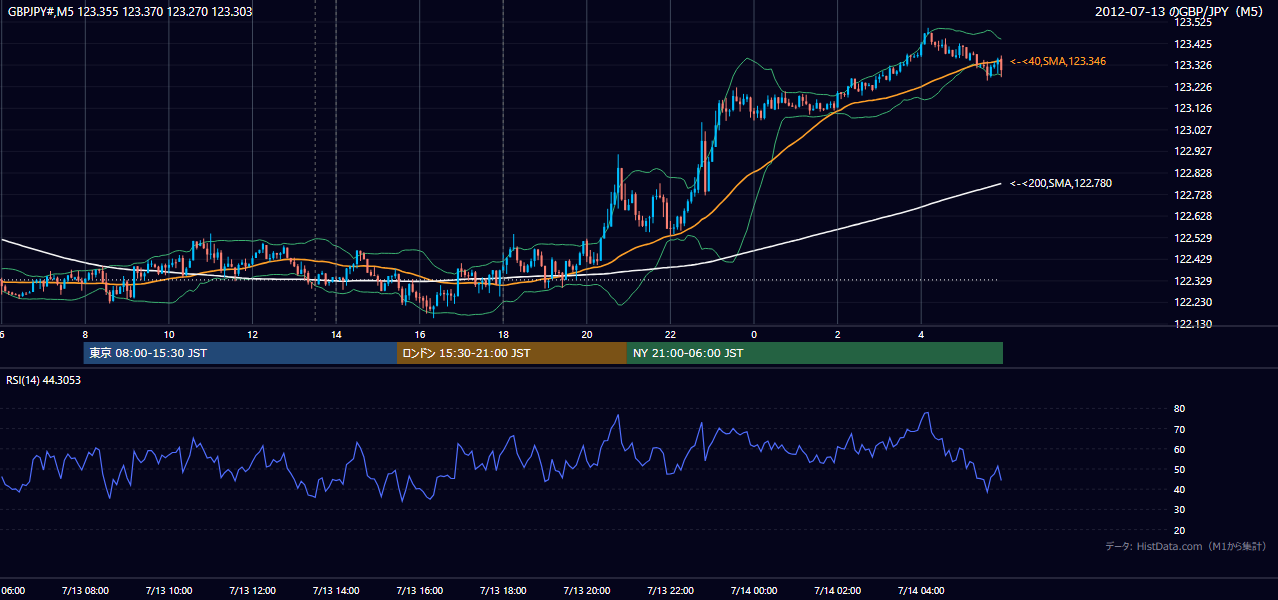The width and height of the screenshot is (1278, 600).
Task: Click price axis value 122.529
Action: (1192, 238)
